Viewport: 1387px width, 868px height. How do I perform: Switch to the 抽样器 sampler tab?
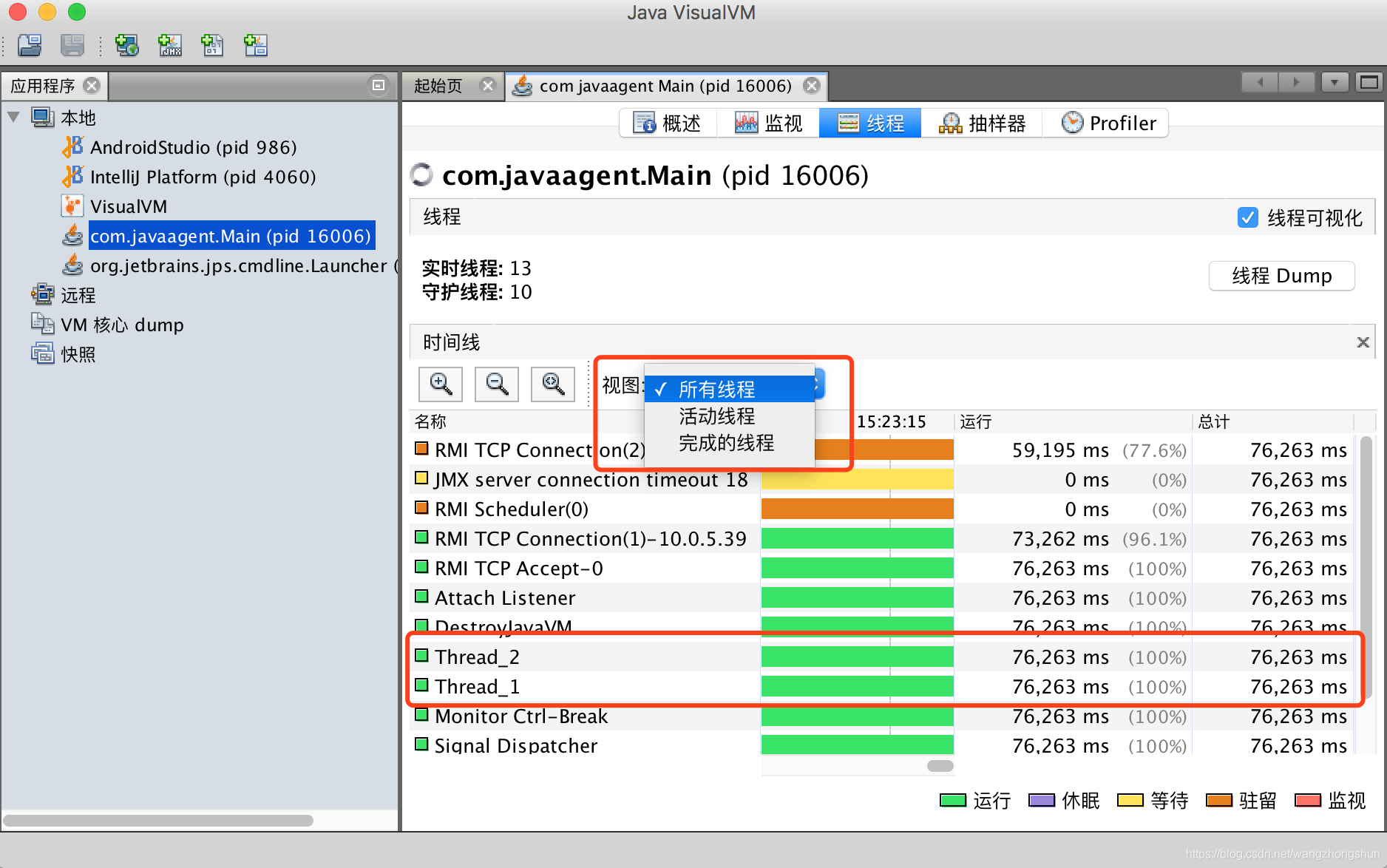[x=982, y=123]
